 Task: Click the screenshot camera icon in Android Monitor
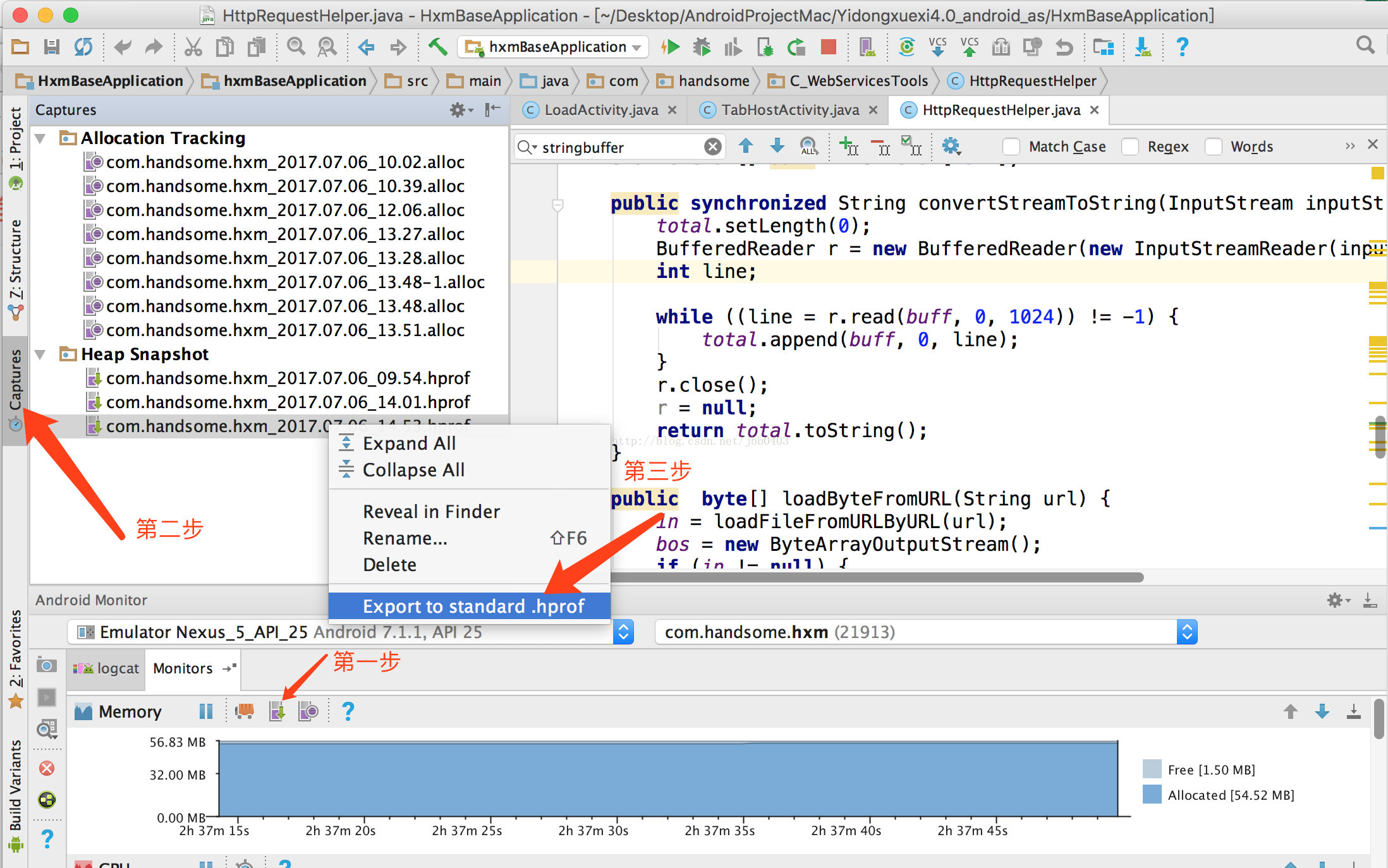47,665
